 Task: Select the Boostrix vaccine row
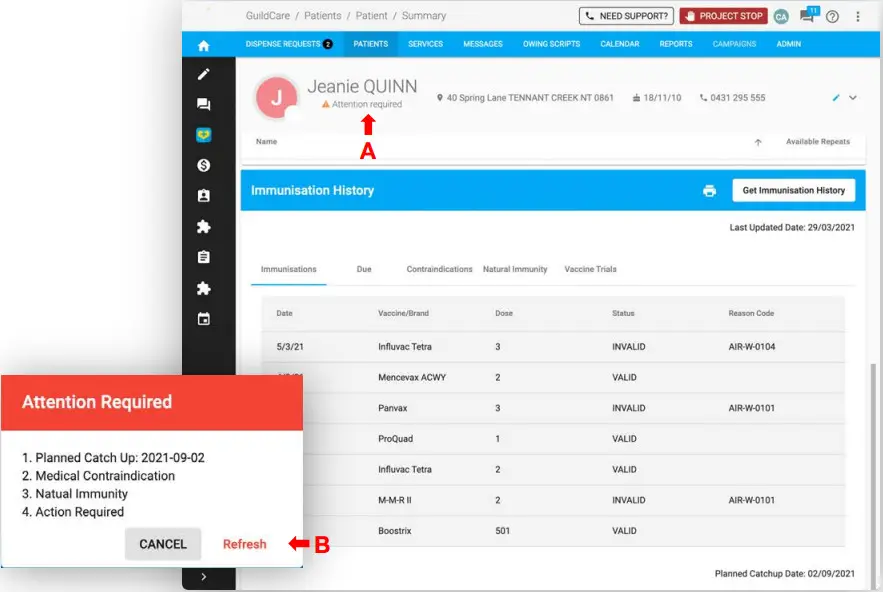coord(553,531)
